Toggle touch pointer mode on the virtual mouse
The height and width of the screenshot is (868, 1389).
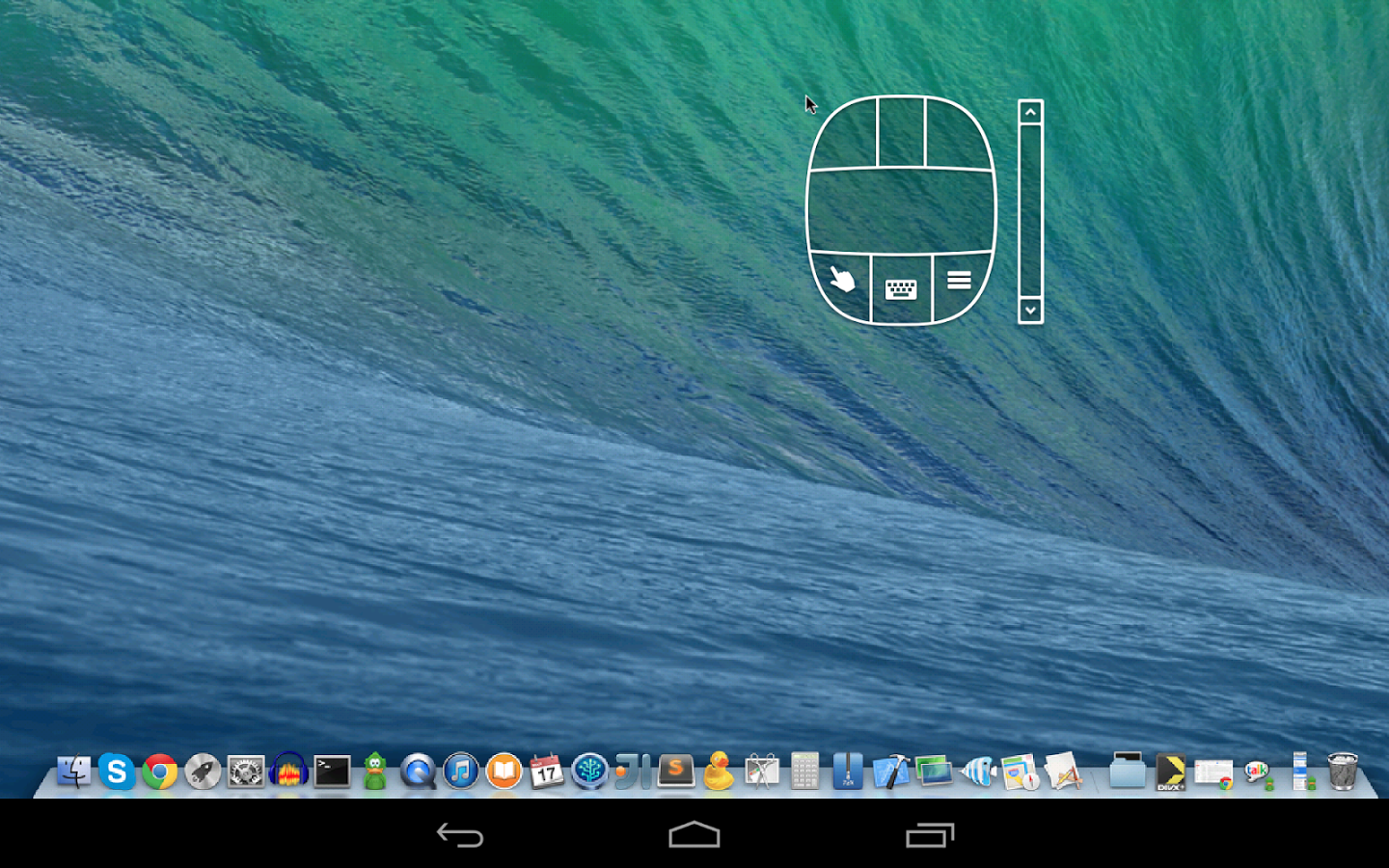click(841, 282)
